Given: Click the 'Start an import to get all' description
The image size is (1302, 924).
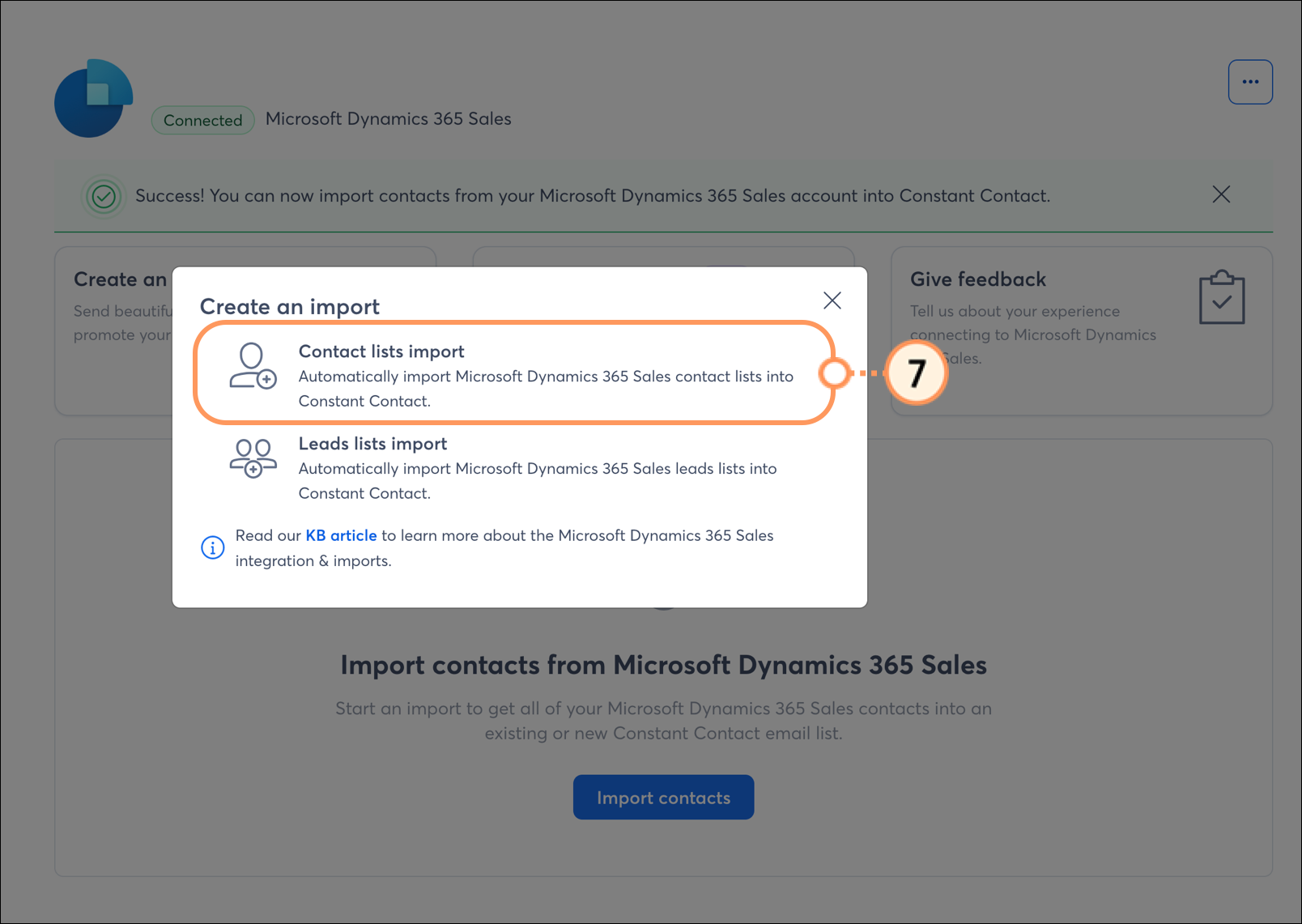Looking at the screenshot, I should (663, 721).
